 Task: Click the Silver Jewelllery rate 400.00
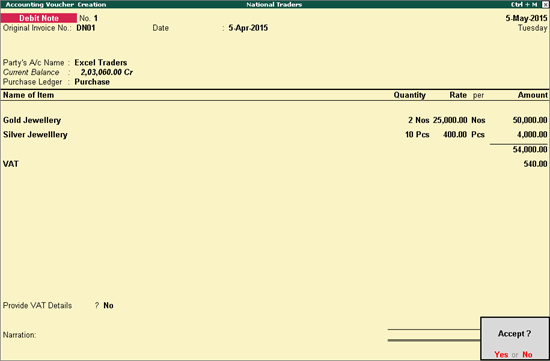coord(455,135)
